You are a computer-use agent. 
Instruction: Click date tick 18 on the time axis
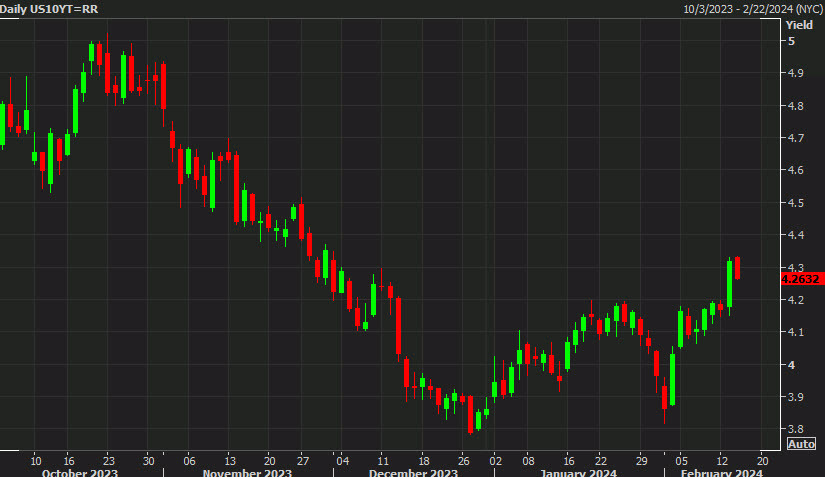424,461
